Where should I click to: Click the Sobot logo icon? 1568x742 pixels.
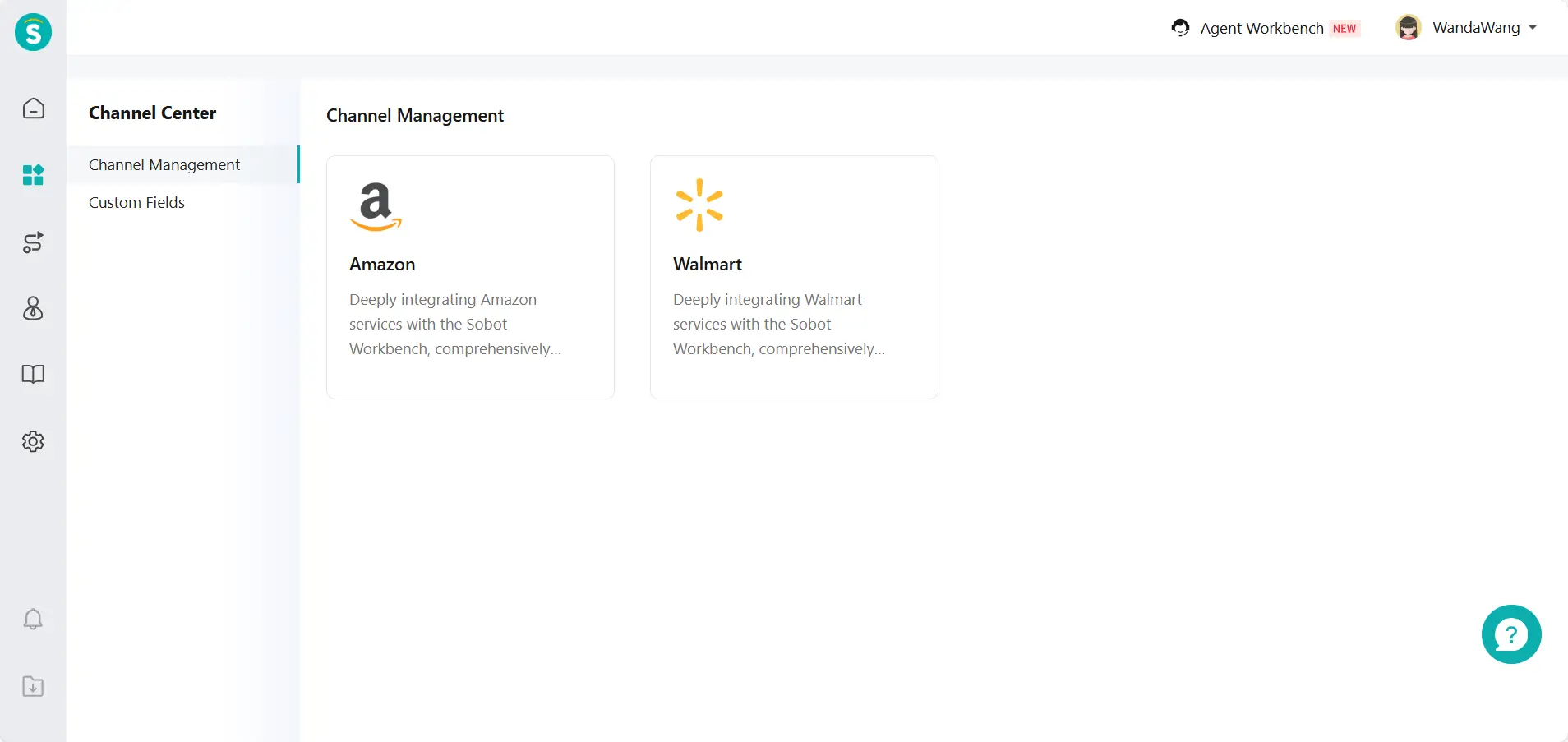coord(33,32)
